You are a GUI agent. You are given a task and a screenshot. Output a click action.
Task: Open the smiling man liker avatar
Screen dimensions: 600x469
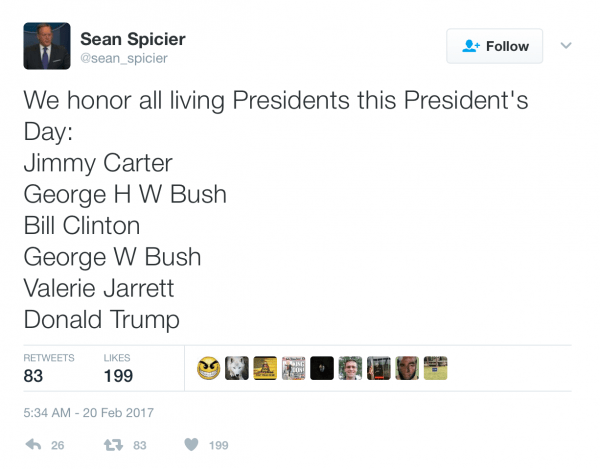tap(350, 368)
